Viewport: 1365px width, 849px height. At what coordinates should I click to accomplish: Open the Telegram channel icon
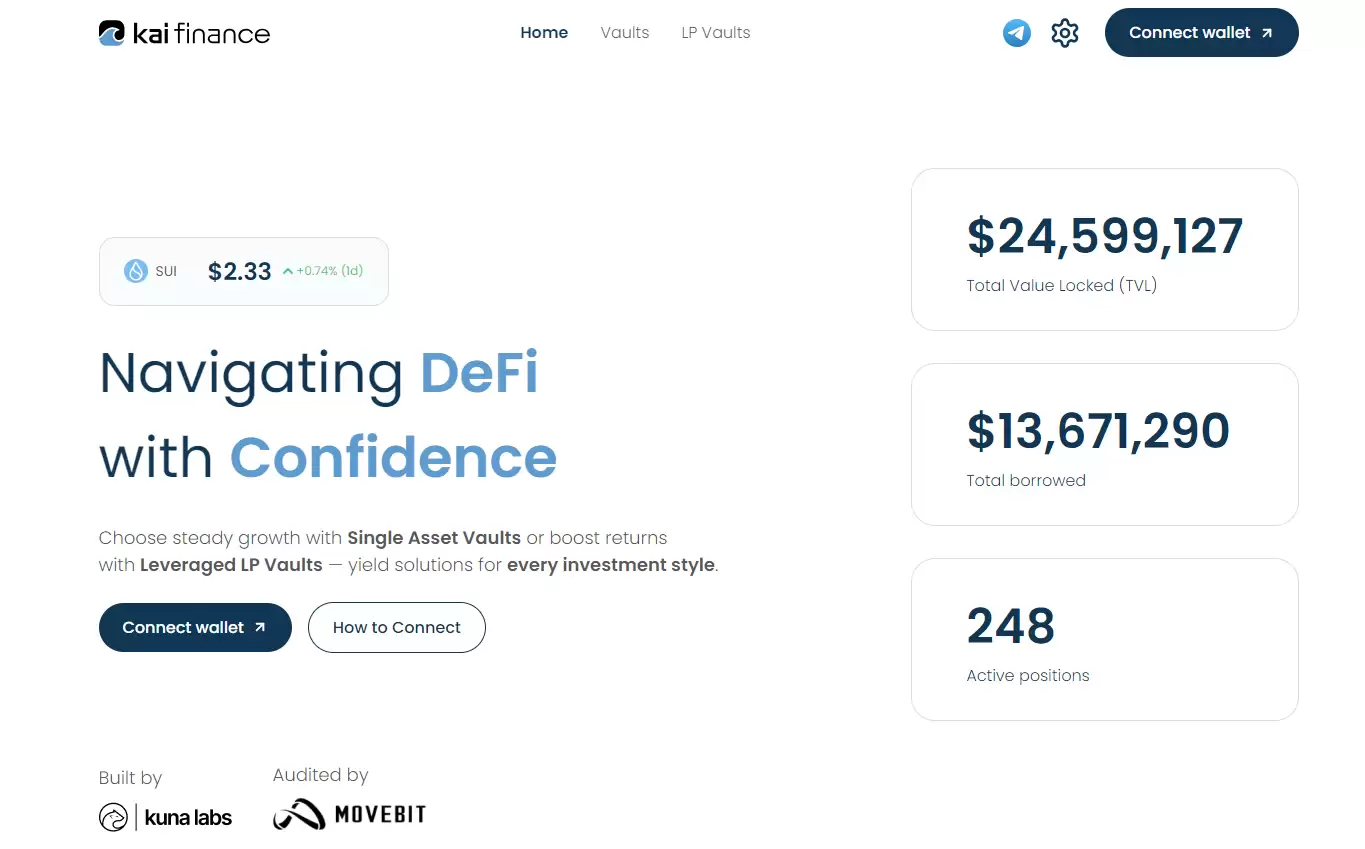1017,33
